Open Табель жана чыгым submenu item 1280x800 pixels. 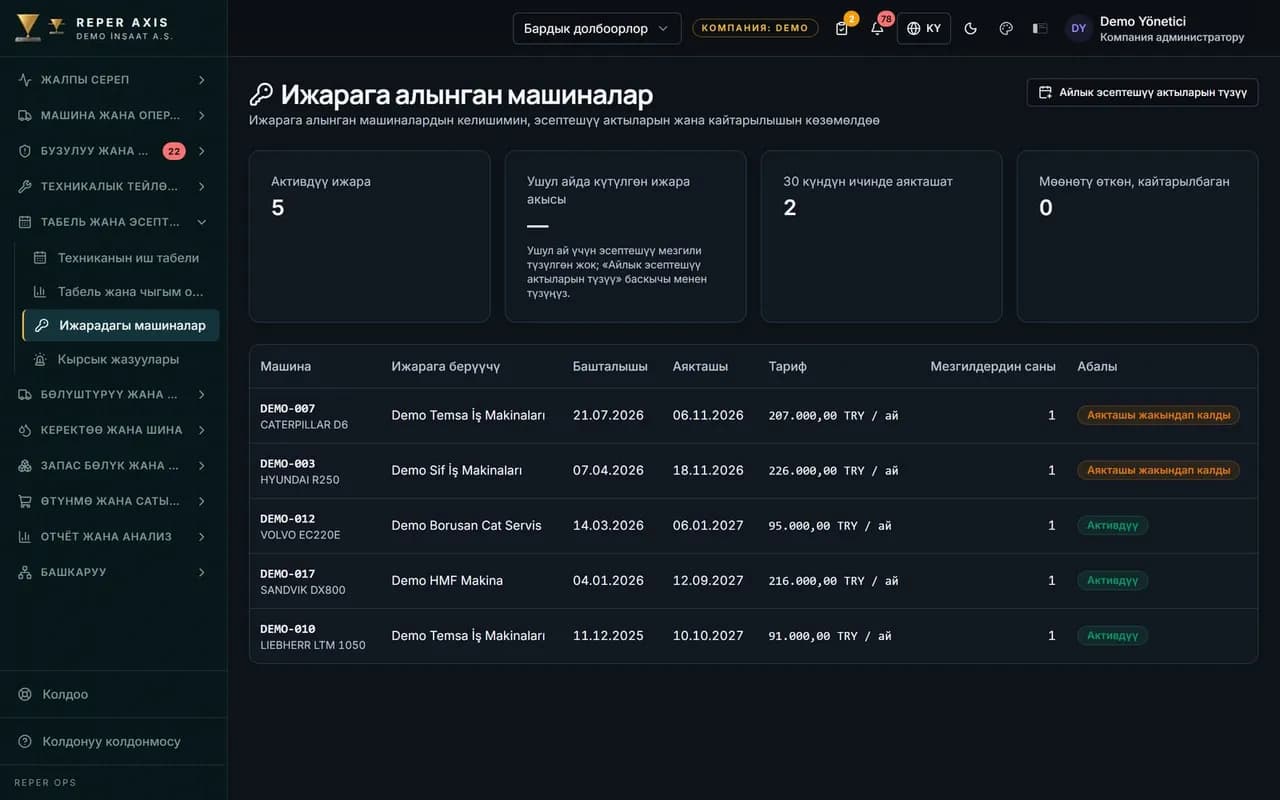point(120,292)
